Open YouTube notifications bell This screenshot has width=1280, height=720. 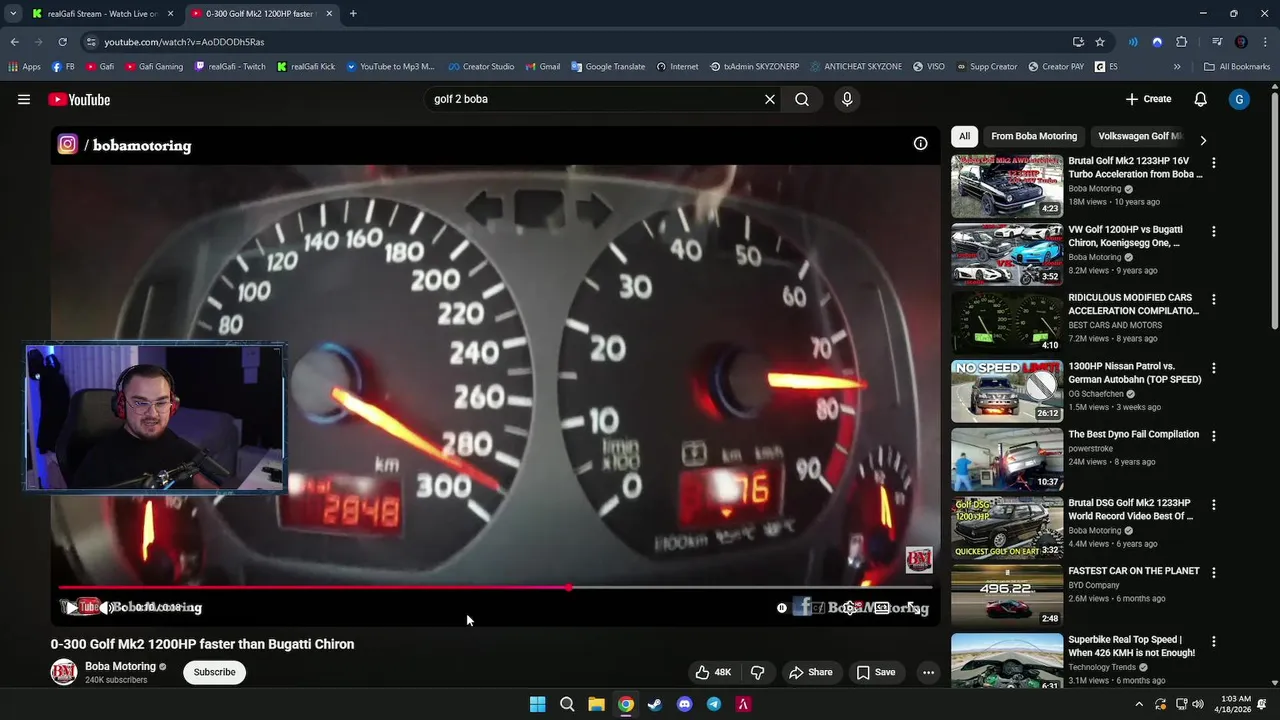pyautogui.click(x=1201, y=99)
